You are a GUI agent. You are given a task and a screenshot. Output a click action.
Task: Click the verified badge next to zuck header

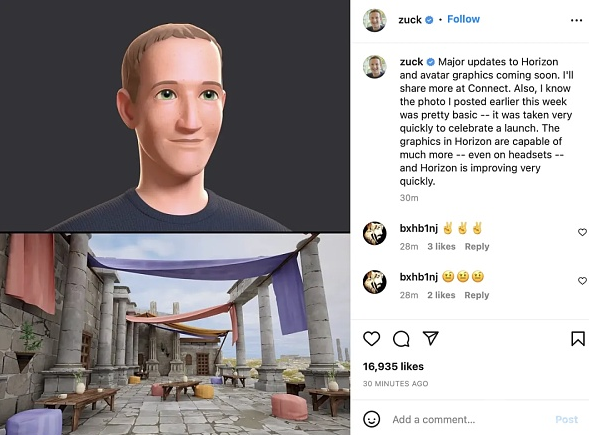tap(429, 20)
